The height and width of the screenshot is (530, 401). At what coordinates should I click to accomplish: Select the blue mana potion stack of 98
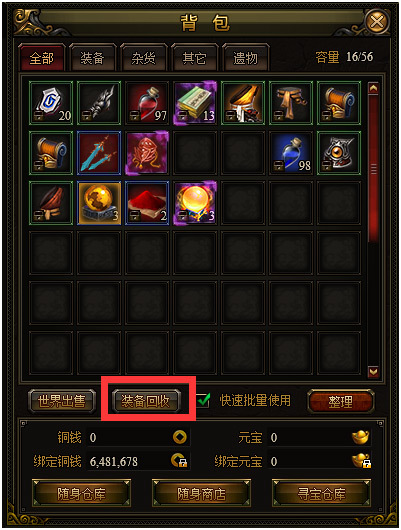point(291,153)
